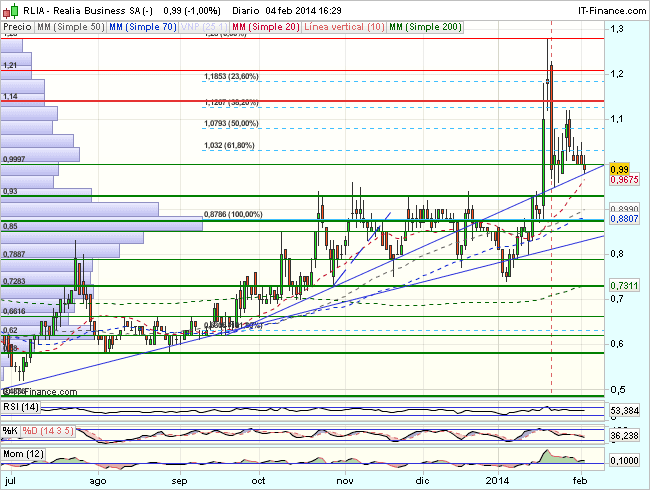Select the MM (Simple 200) indicator label
This screenshot has height=490, width=650.
(425, 27)
